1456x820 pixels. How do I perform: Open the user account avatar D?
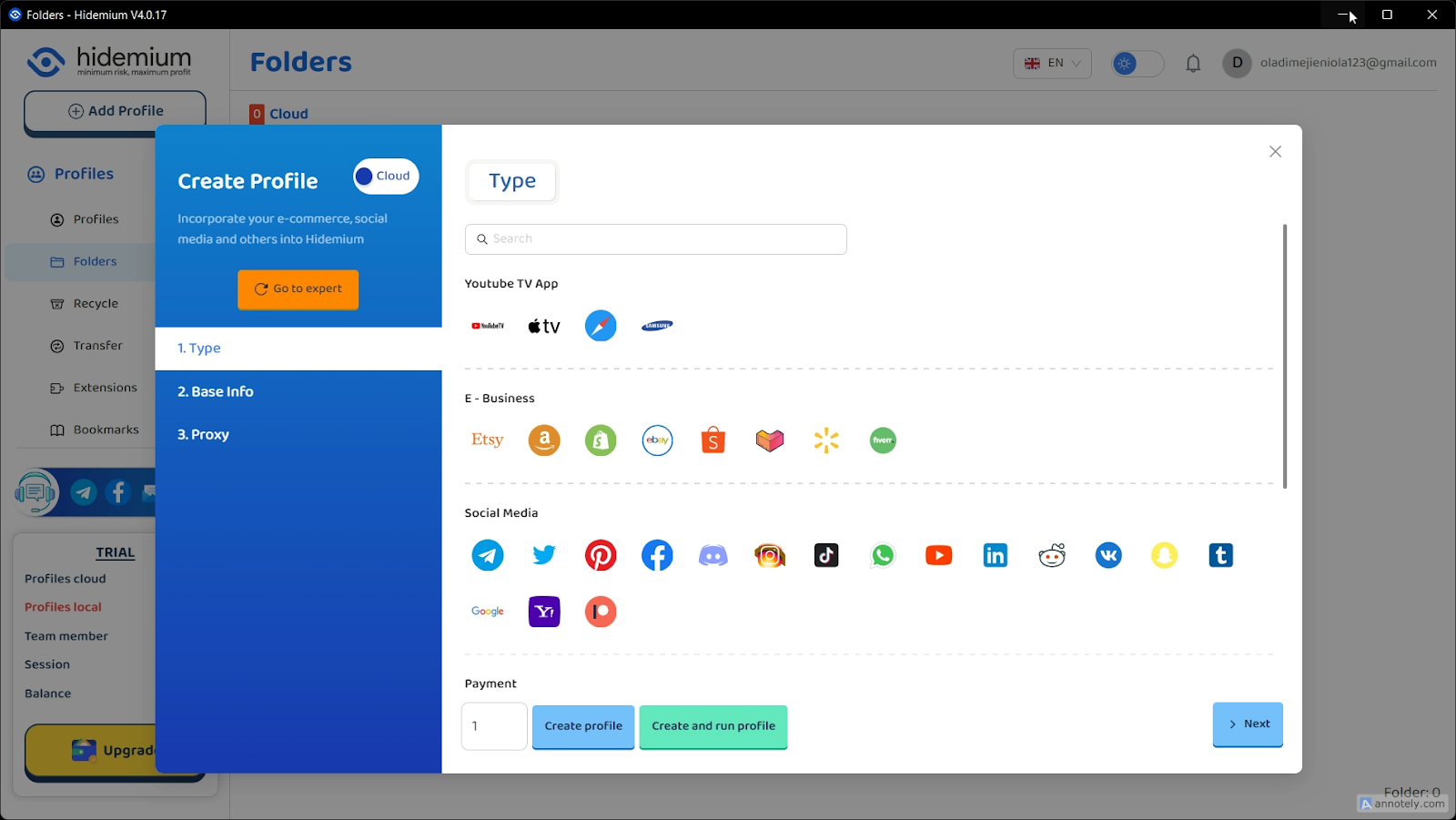pyautogui.click(x=1237, y=63)
